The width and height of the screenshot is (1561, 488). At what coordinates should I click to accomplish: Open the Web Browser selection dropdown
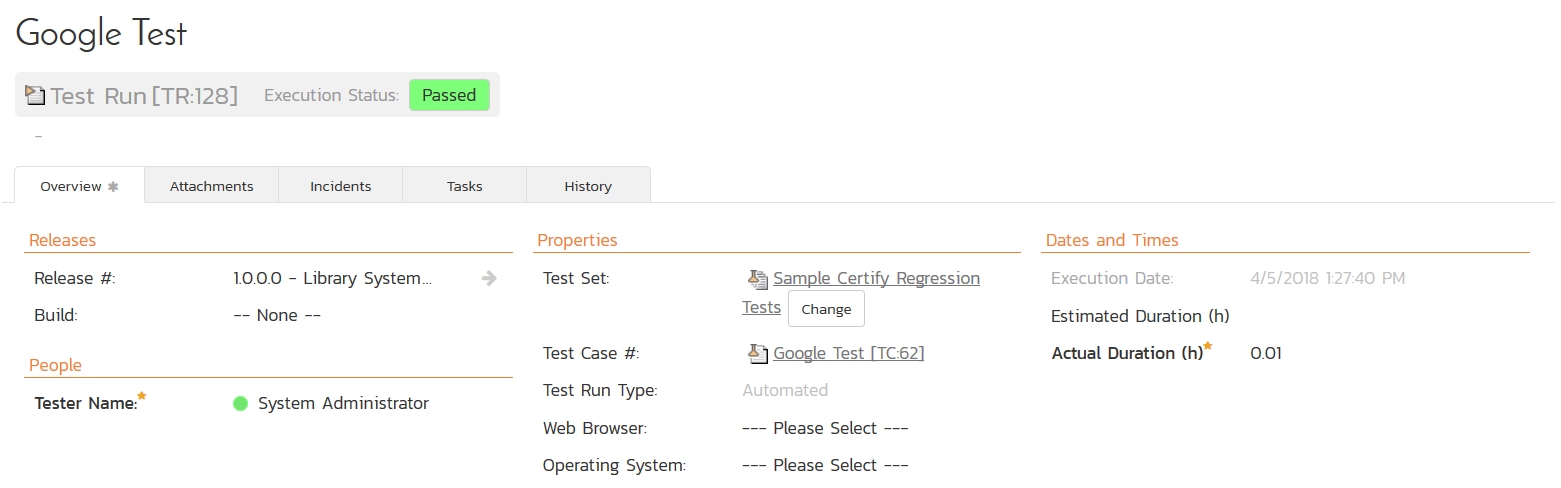824,428
